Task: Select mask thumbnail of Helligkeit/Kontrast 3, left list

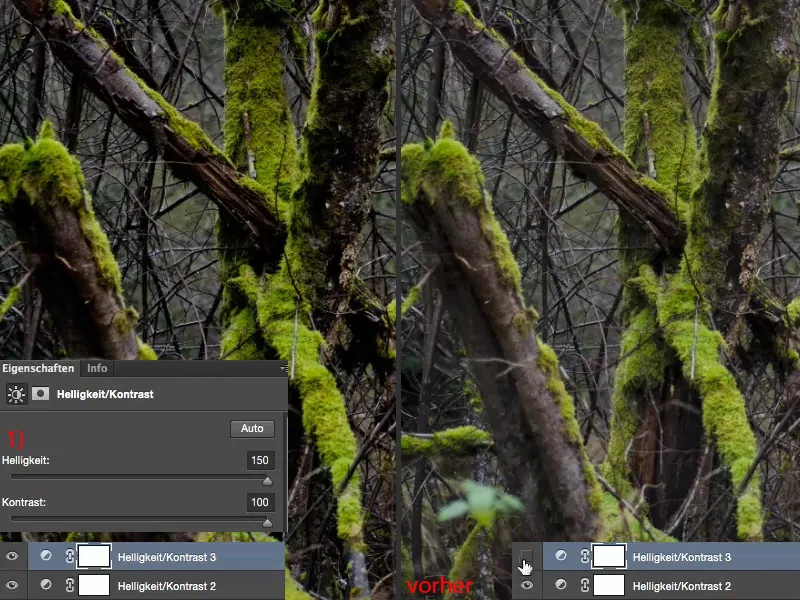Action: tap(94, 556)
